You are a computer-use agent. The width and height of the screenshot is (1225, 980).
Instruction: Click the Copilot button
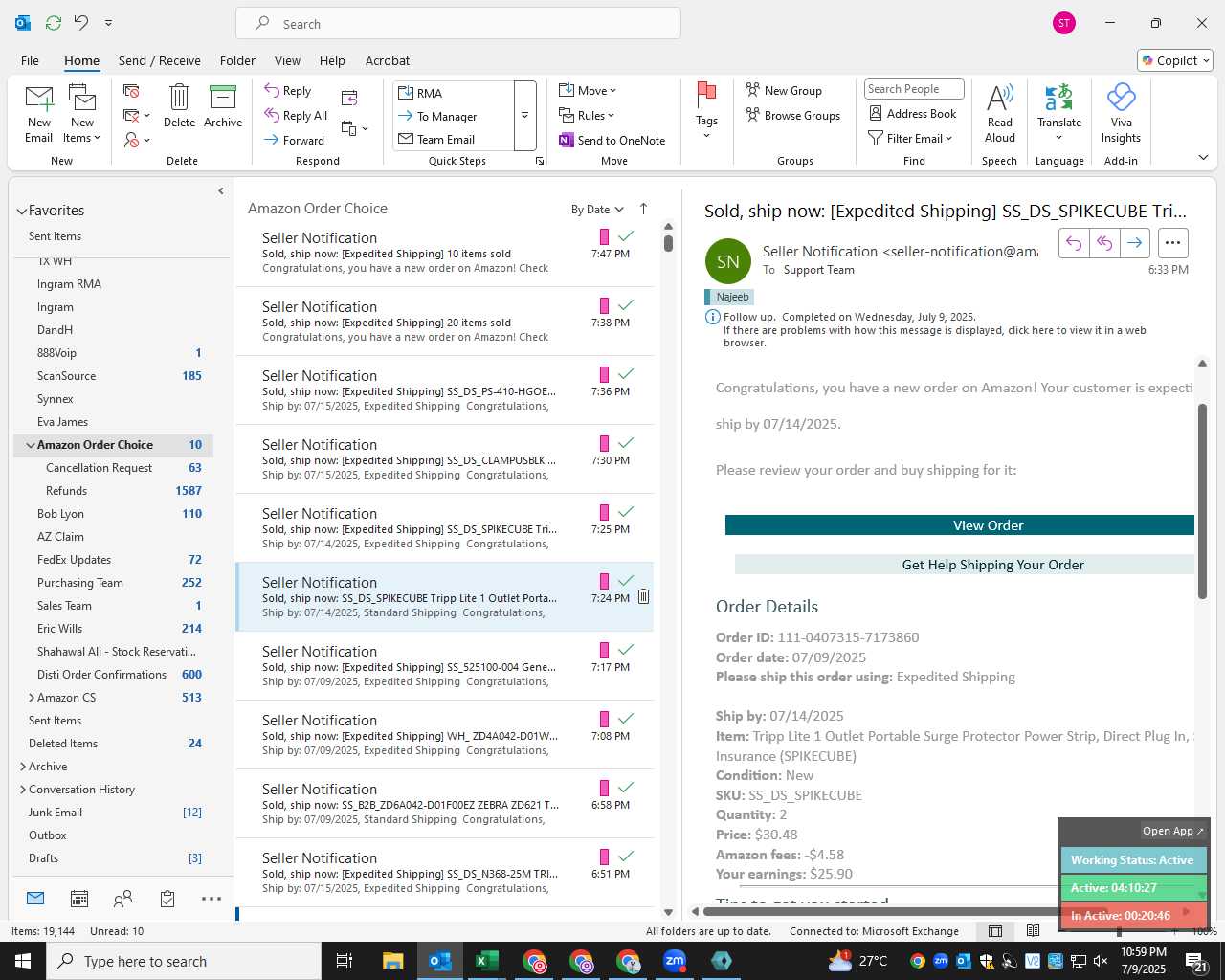coord(1175,60)
